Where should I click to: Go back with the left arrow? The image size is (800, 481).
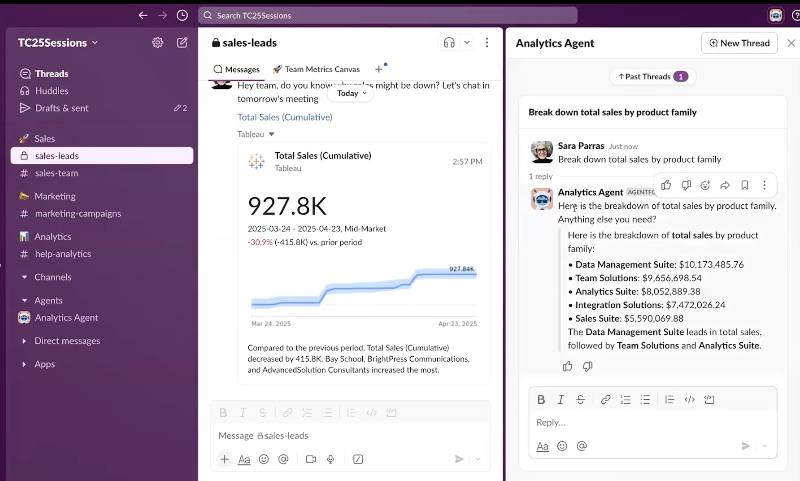[143, 15]
